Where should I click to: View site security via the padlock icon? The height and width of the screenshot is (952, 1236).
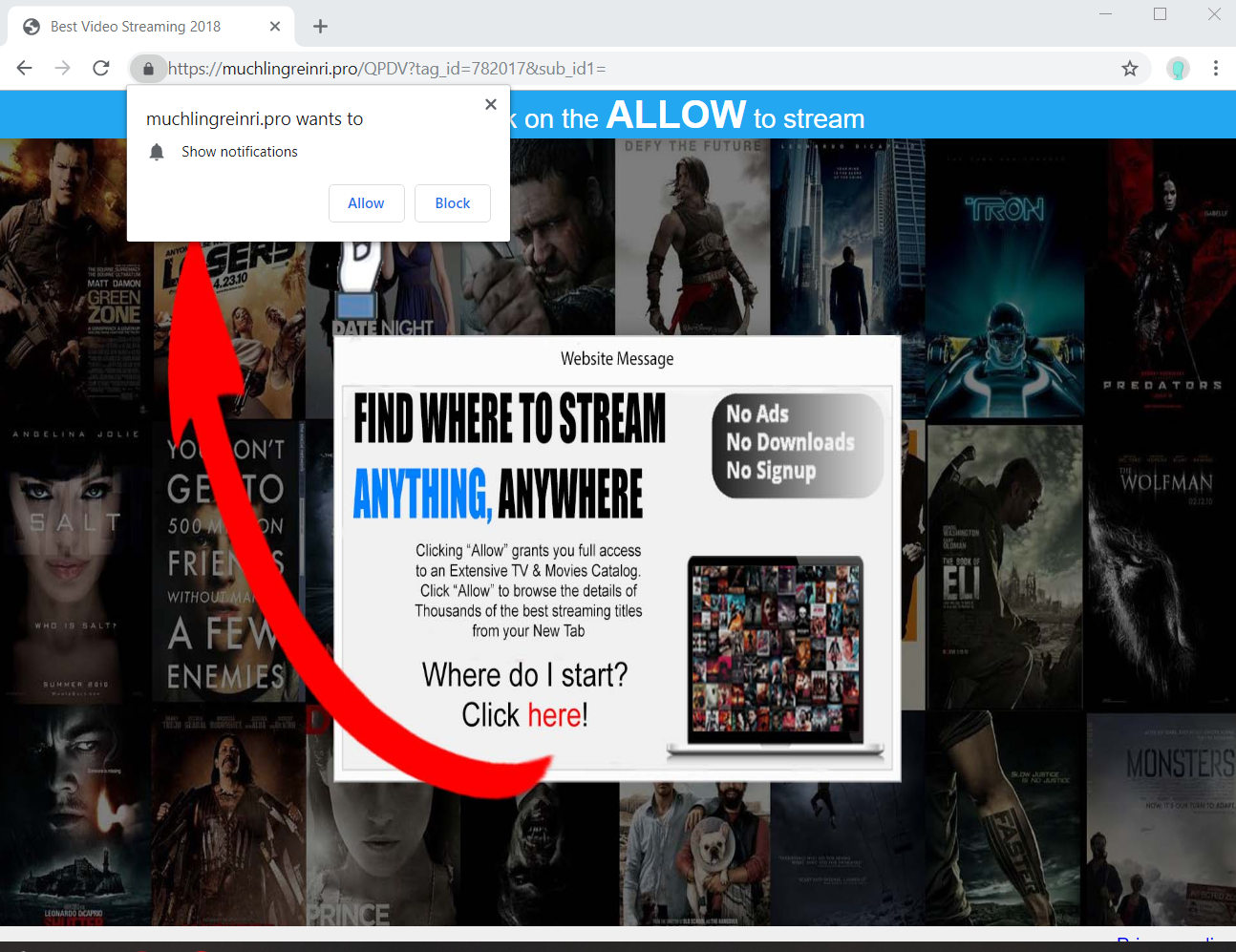coord(148,69)
